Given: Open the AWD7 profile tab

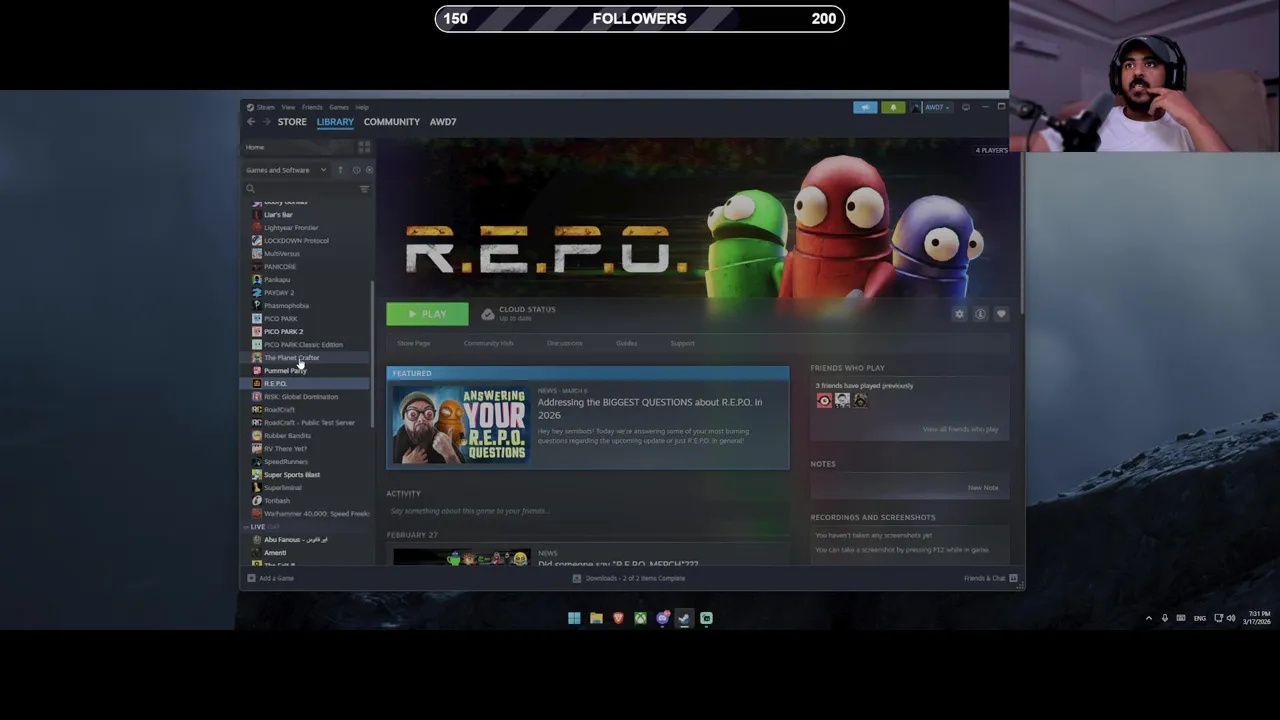Looking at the screenshot, I should point(443,122).
